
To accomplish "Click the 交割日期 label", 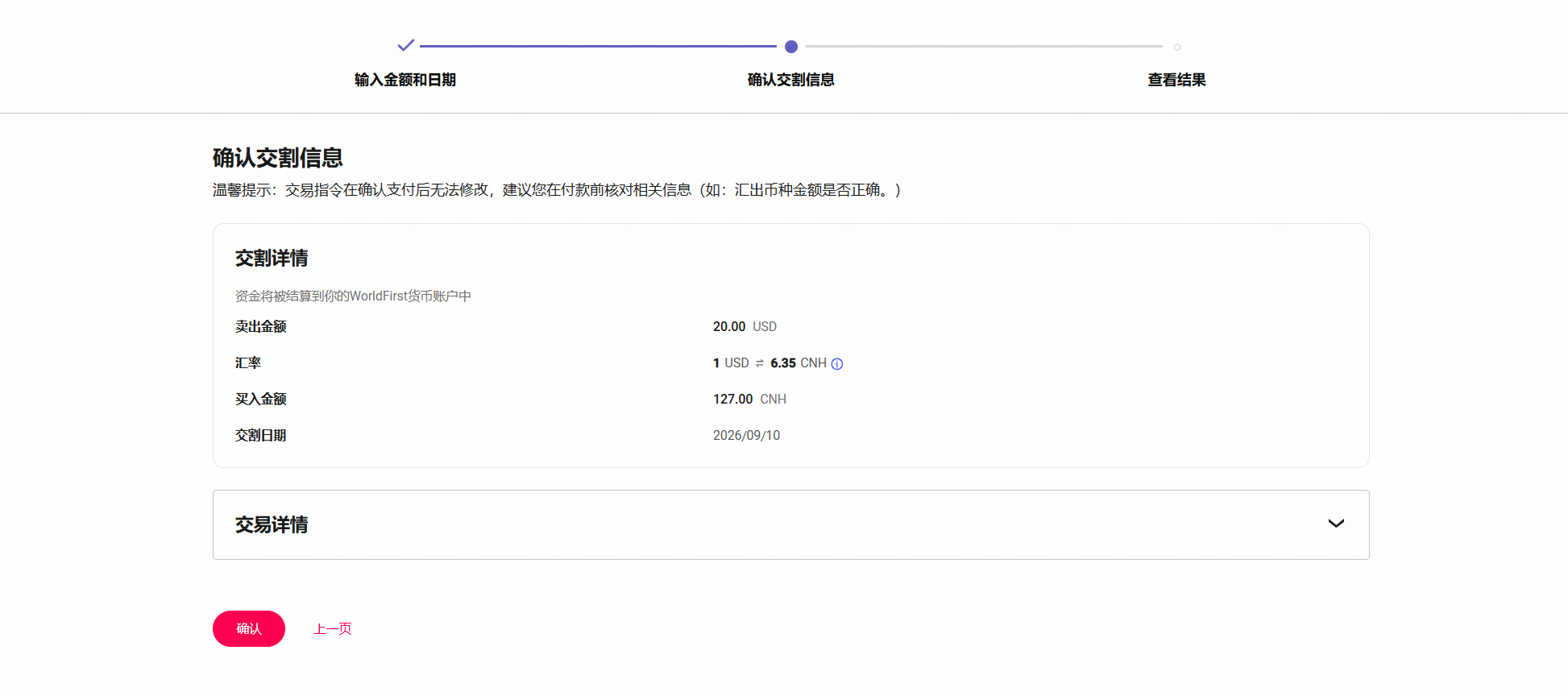I will [260, 435].
